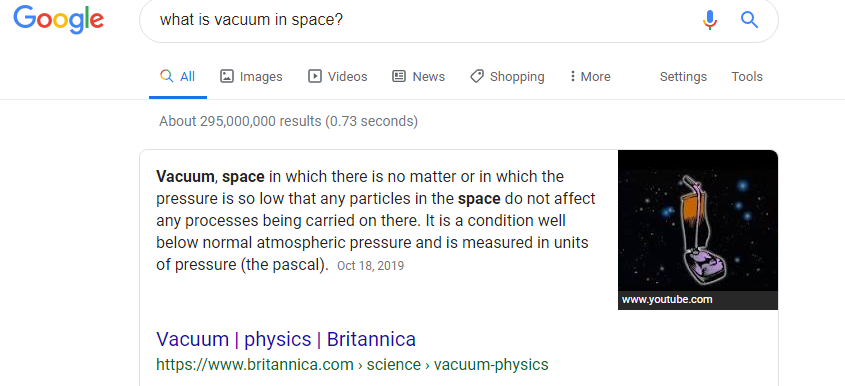The width and height of the screenshot is (845, 386).
Task: Expand the Tools options
Action: (747, 77)
